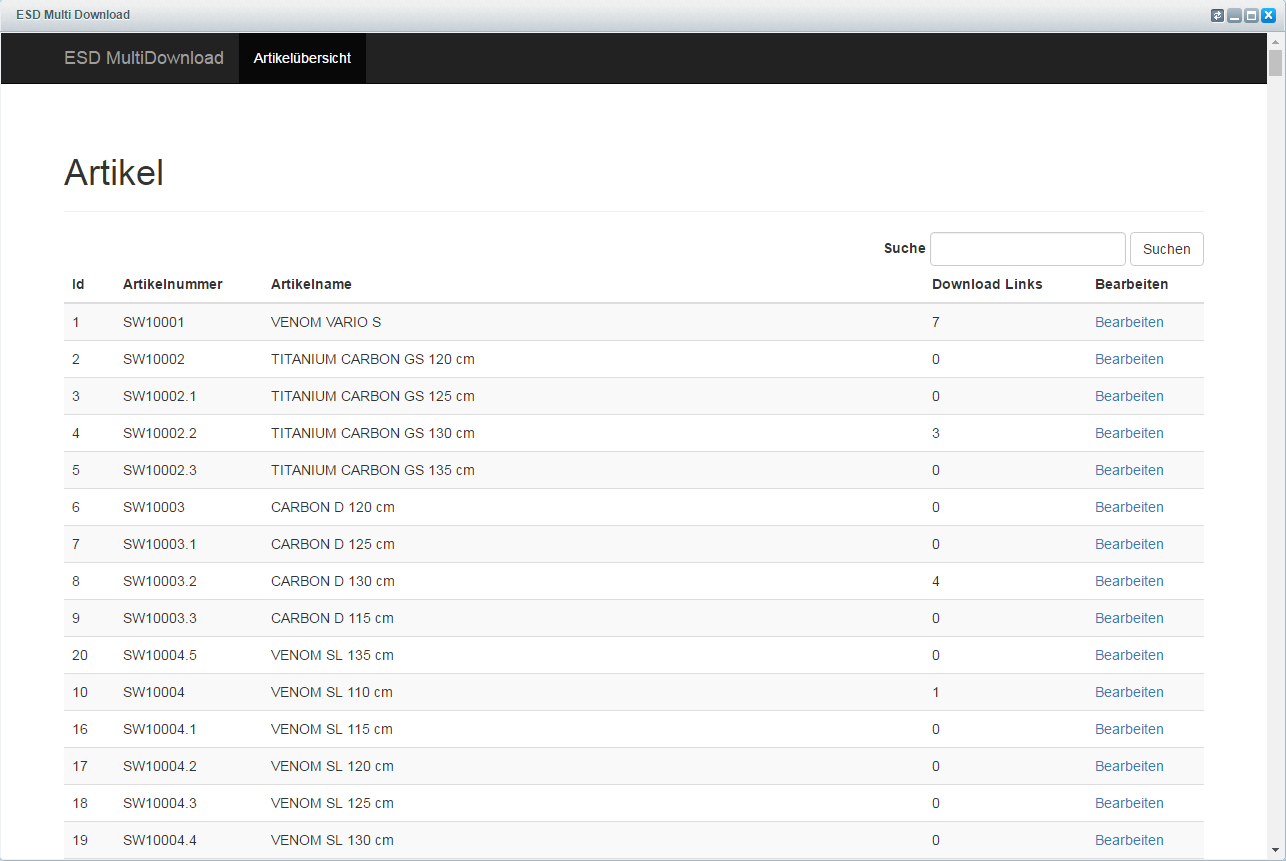Switch to the Artikelübersicht tab

click(302, 58)
